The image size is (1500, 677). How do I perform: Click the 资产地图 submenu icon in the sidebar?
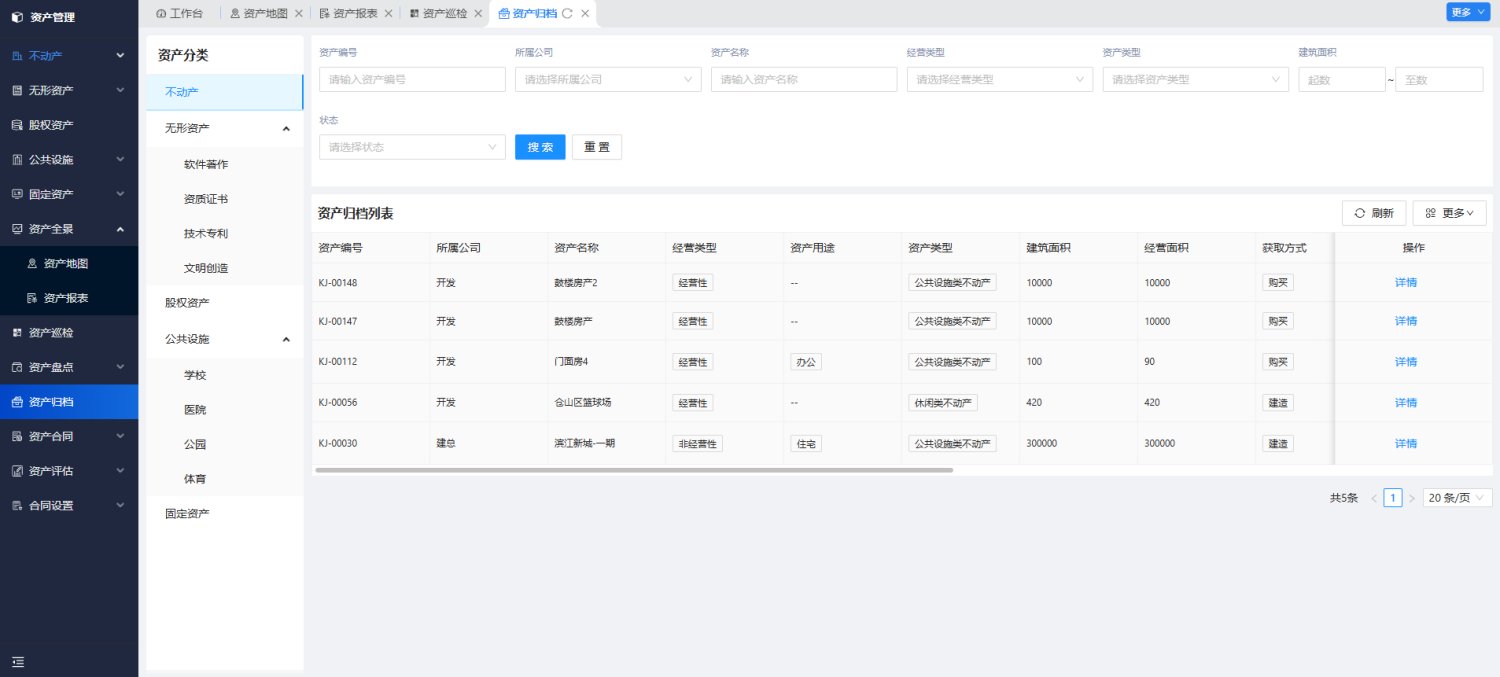point(32,264)
